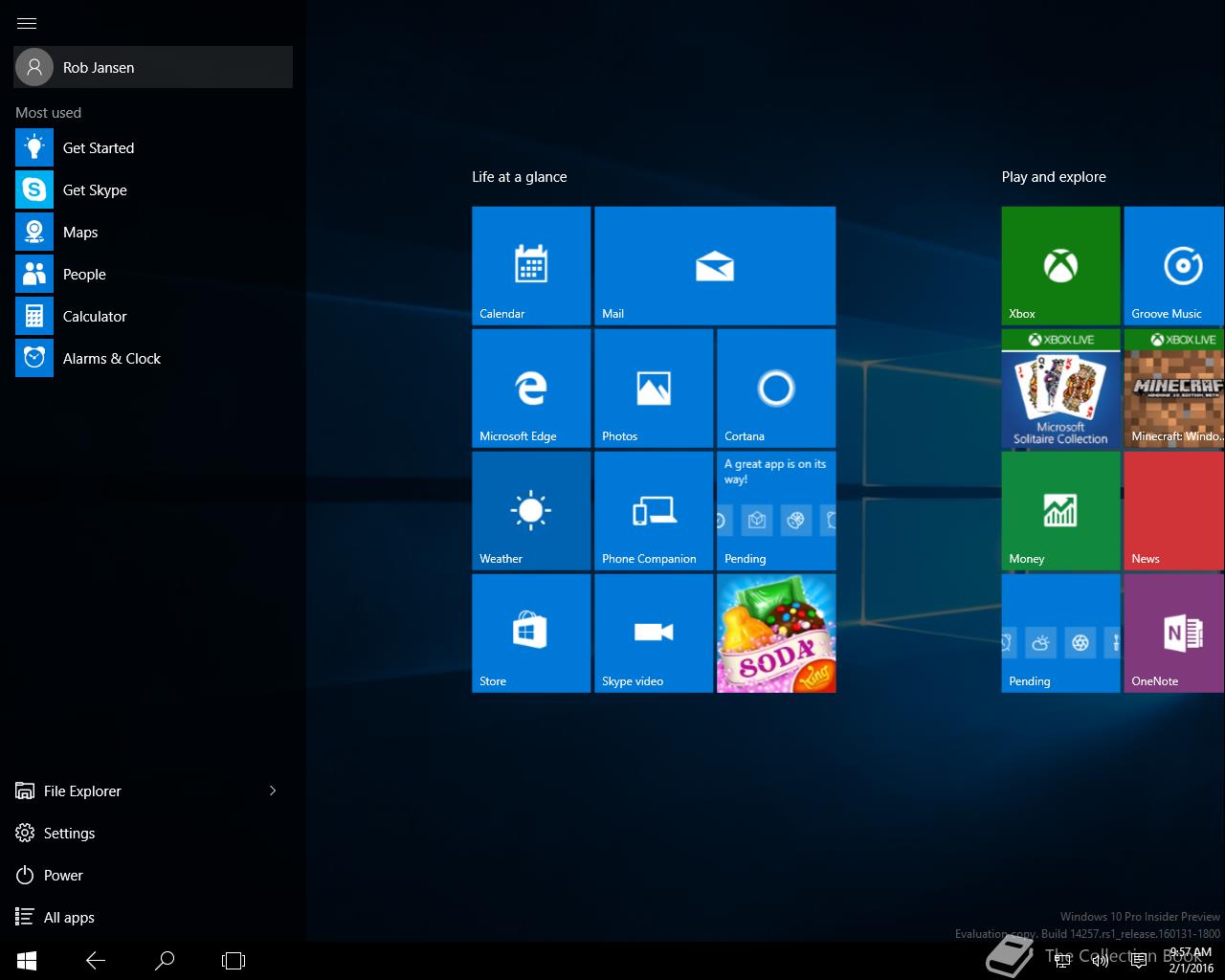Image resolution: width=1225 pixels, height=980 pixels.
Task: Open the Photos tile
Action: click(x=654, y=389)
